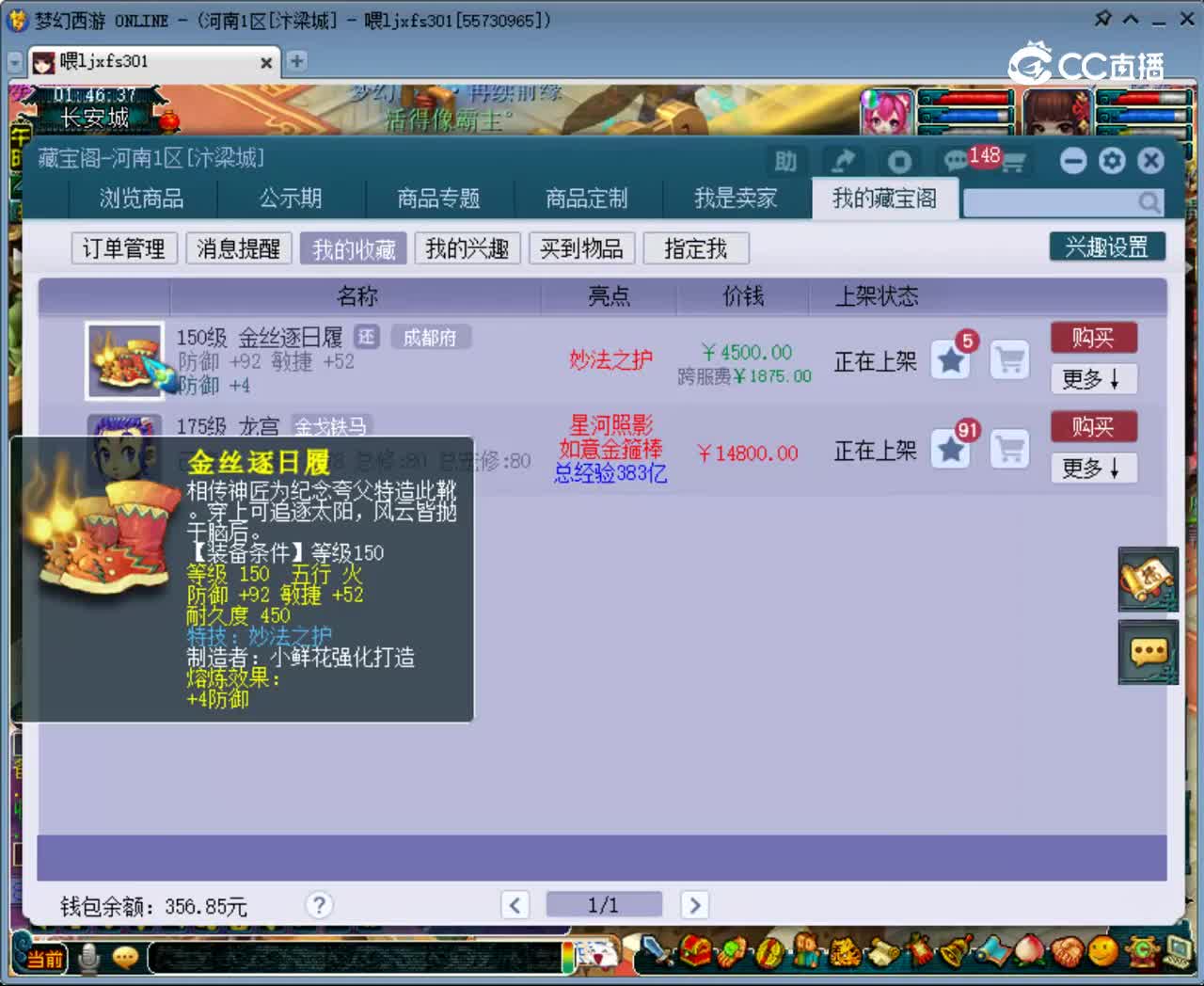Click 购买 on the 150级 金丝逐日履
Screen dimensions: 1204x986
(1093, 337)
